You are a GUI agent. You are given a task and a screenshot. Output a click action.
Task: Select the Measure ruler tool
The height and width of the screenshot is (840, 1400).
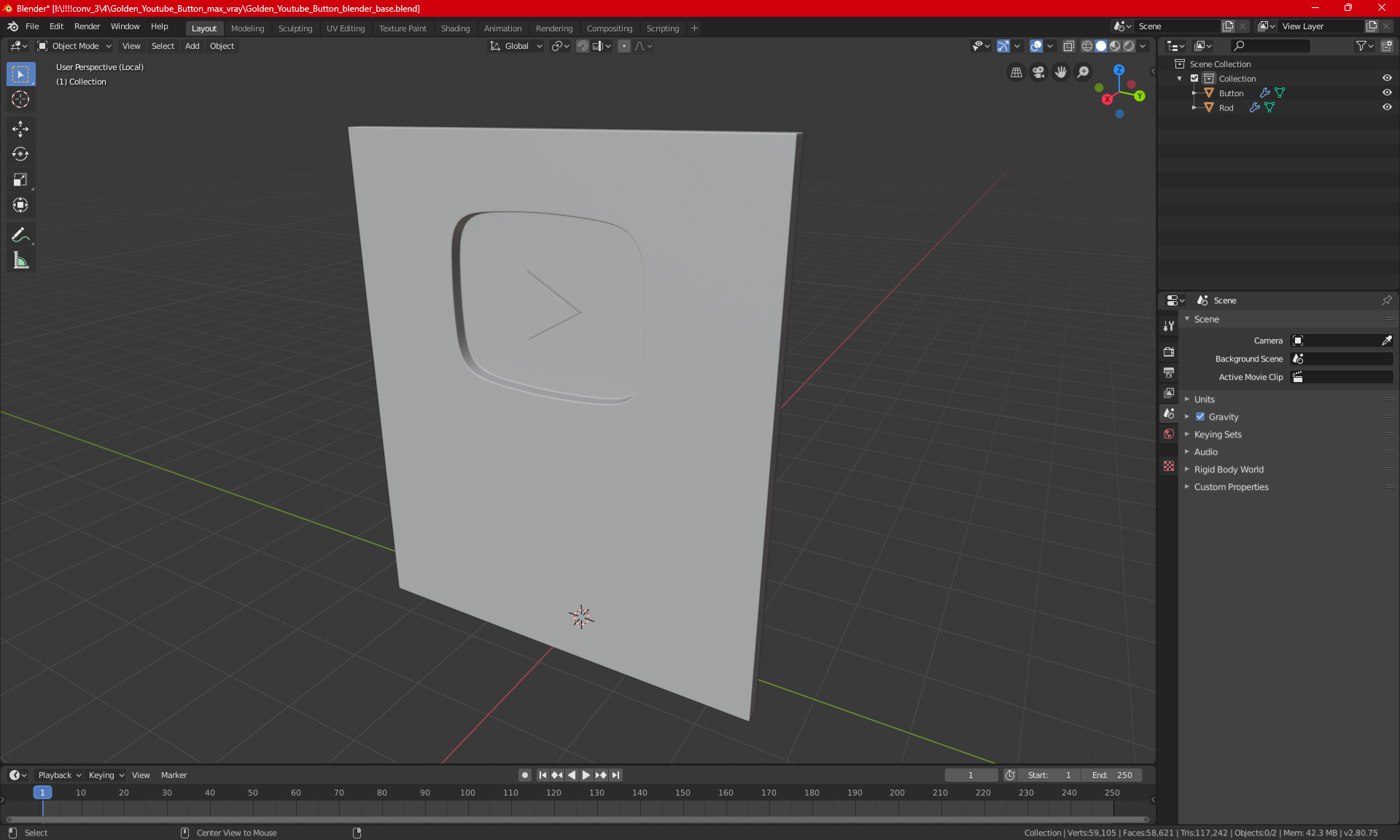click(x=20, y=260)
